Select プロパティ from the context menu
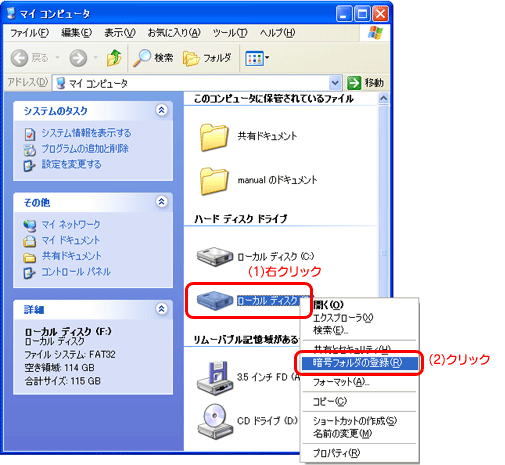 tap(337, 453)
